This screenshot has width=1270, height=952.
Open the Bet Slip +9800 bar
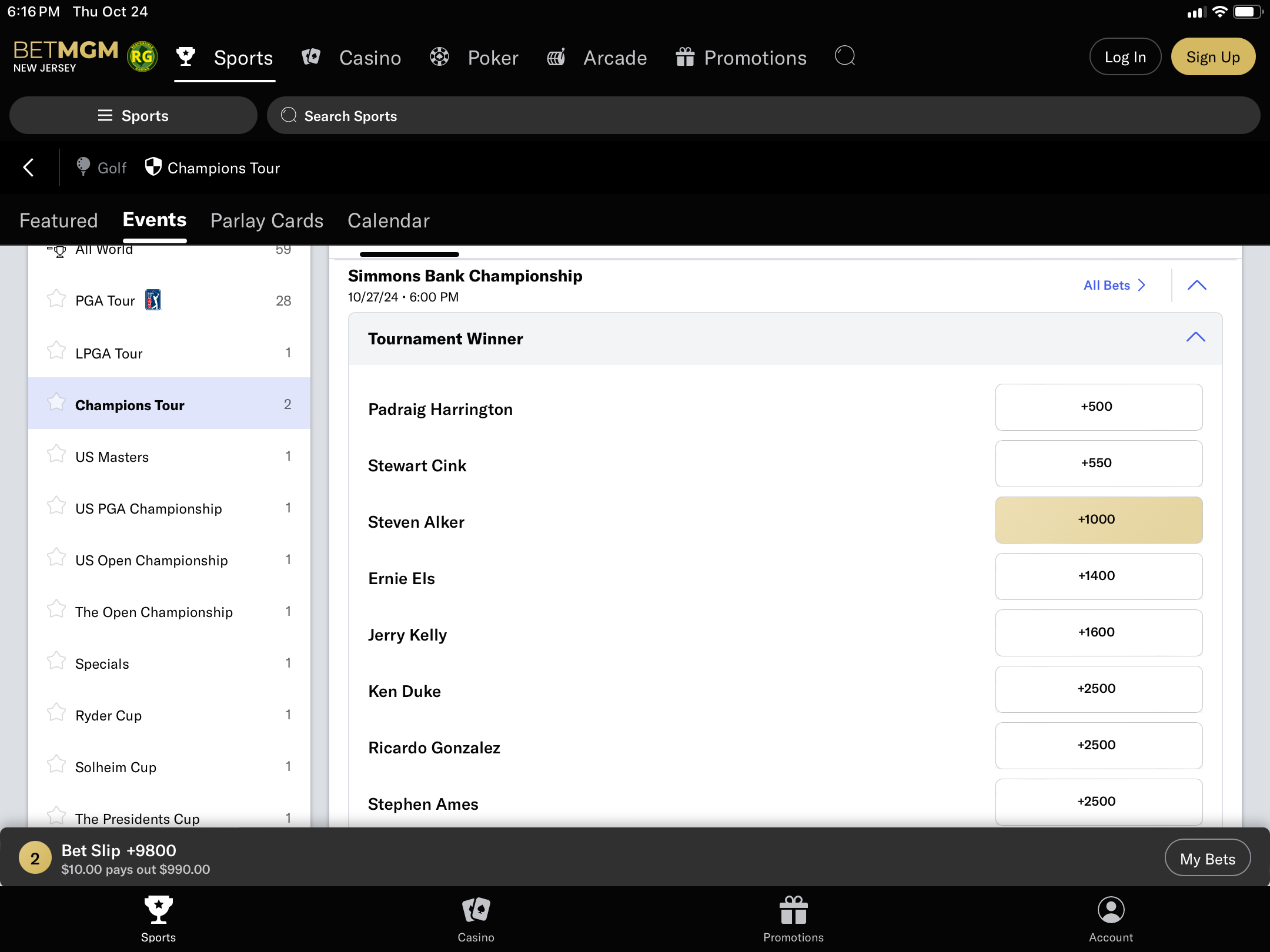(x=635, y=858)
